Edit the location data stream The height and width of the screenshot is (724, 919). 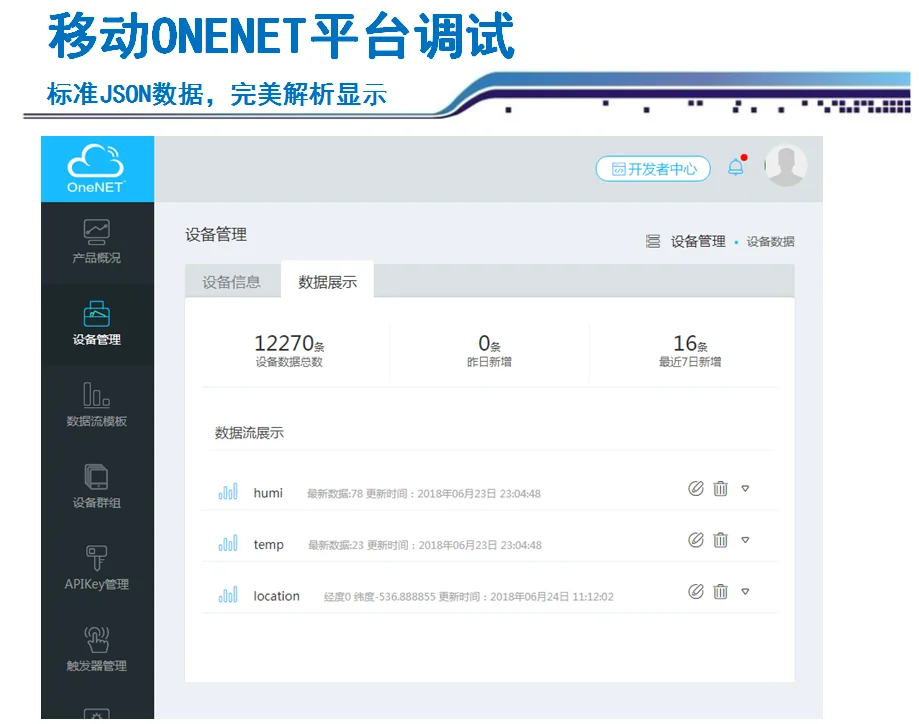click(696, 592)
